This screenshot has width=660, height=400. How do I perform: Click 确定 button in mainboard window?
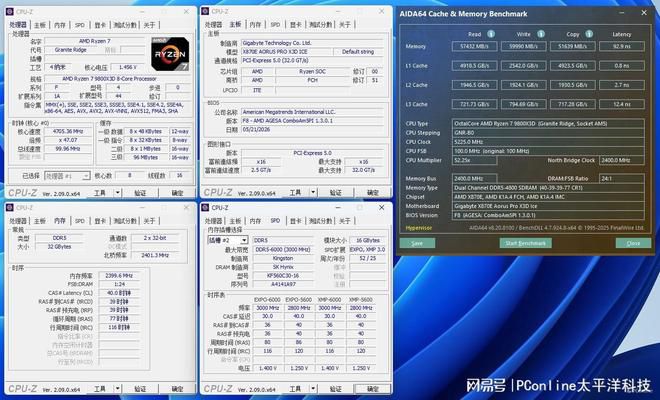click(x=373, y=192)
